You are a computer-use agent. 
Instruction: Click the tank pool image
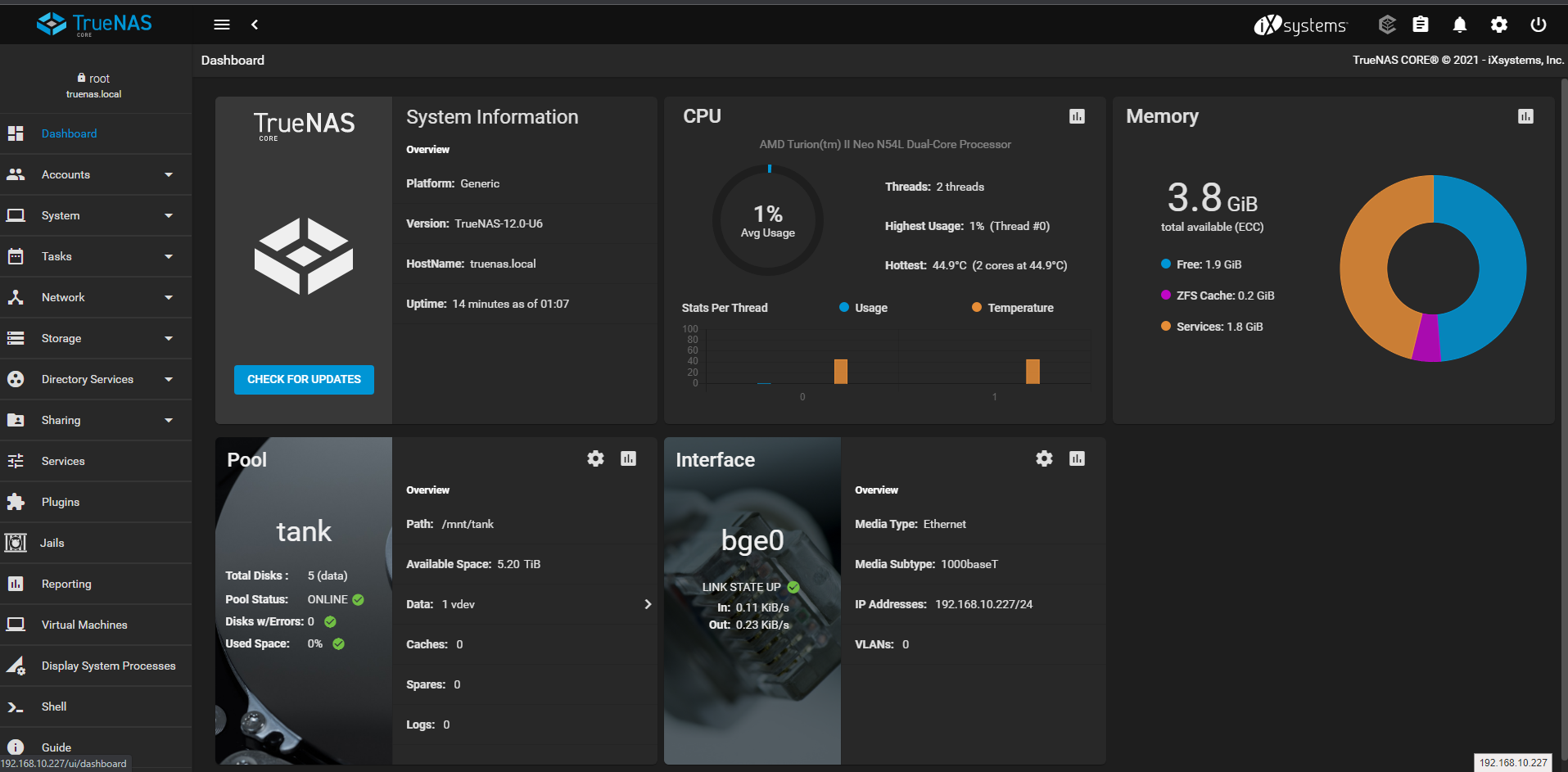point(304,601)
